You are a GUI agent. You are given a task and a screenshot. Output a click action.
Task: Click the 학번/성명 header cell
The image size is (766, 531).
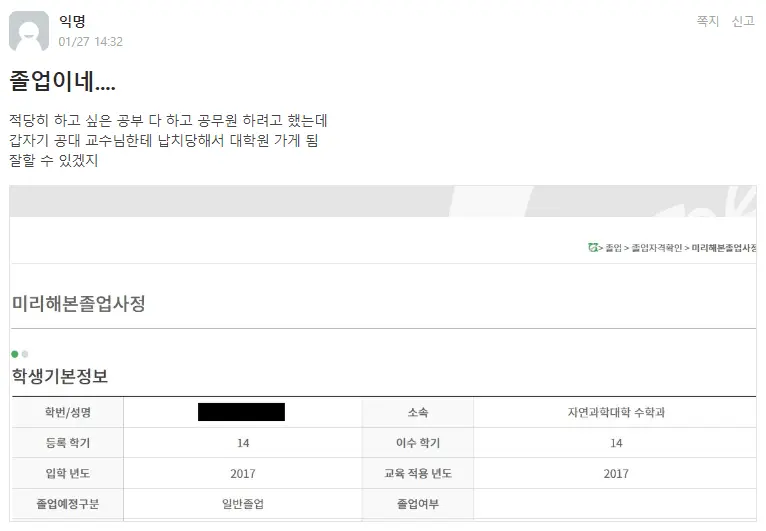tap(68, 412)
